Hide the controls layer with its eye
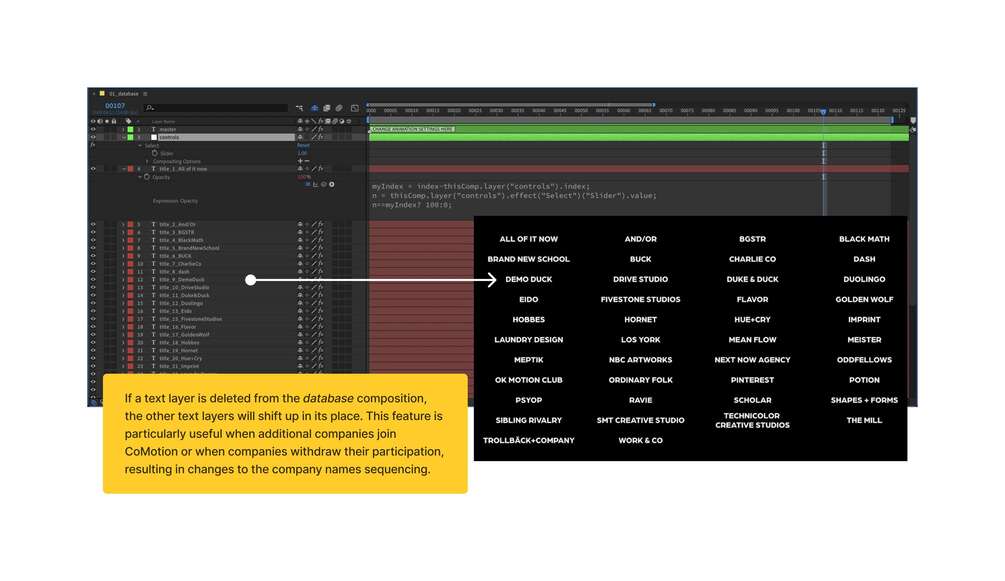This screenshot has width=1005, height=581. click(93, 137)
